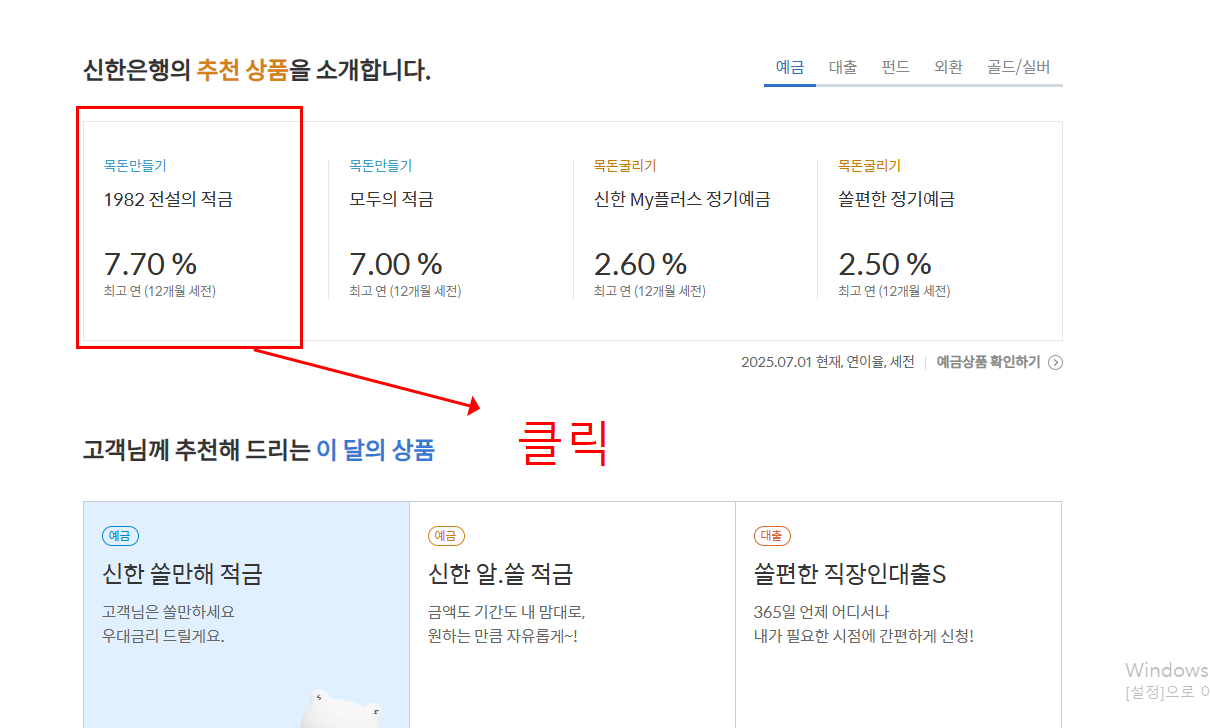Switch to the 대출 tab
Screen dimensions: 1210x728
(843, 67)
